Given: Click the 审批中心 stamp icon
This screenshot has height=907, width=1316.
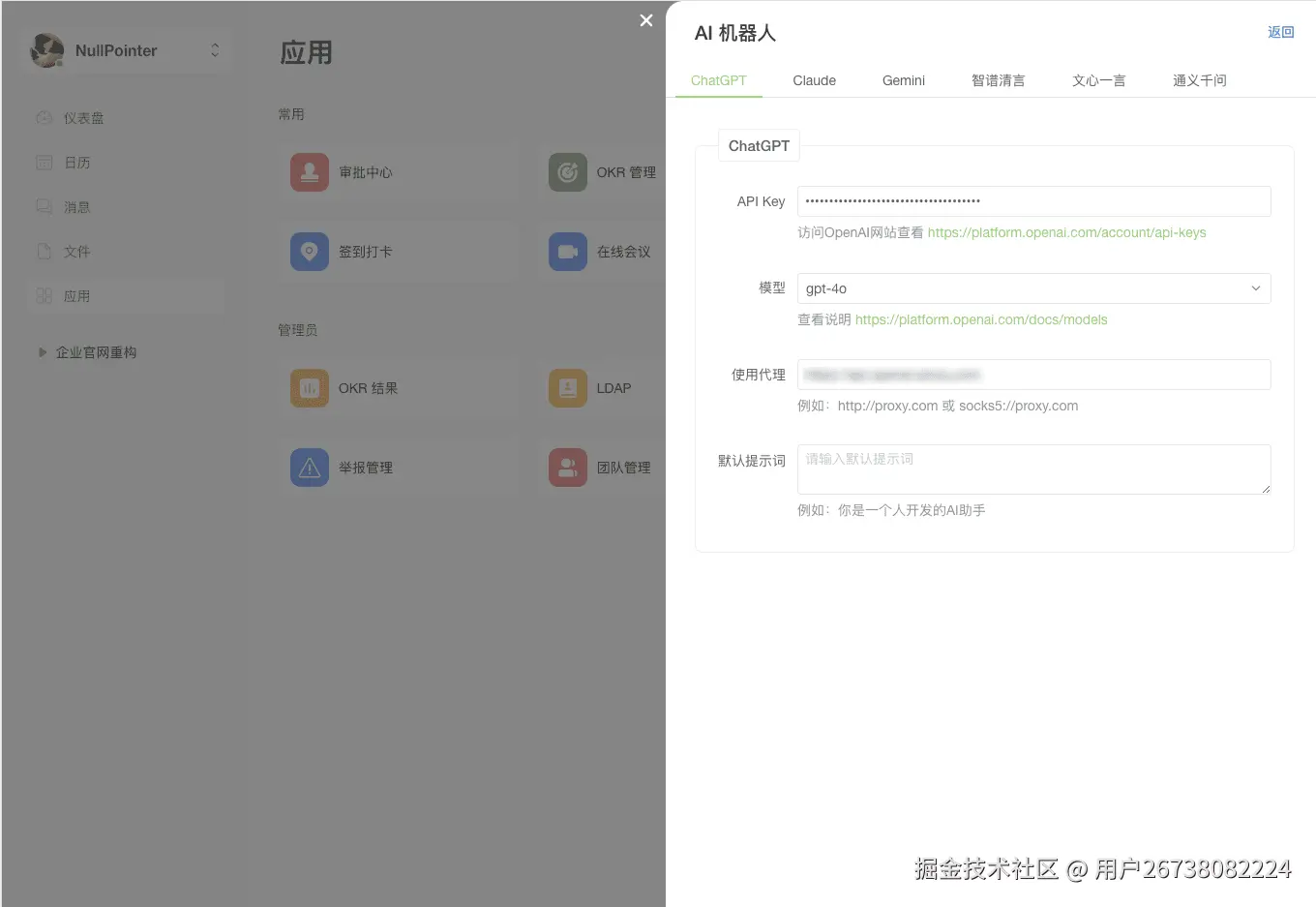Looking at the screenshot, I should point(310,172).
